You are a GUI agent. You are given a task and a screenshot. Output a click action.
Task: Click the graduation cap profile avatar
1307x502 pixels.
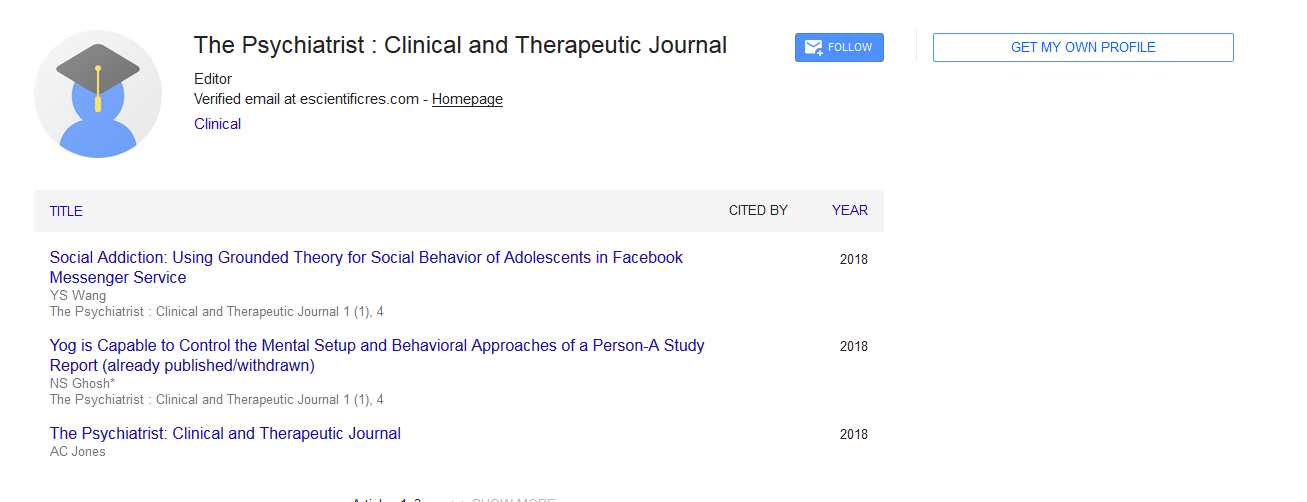(98, 94)
